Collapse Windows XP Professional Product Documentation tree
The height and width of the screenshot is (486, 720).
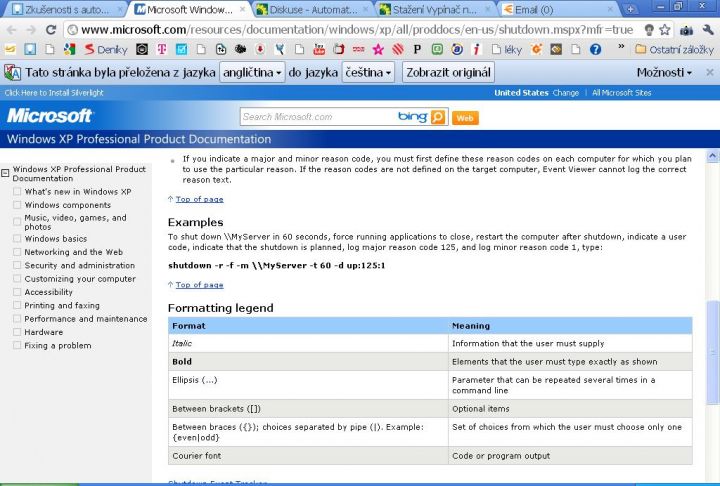pos(6,173)
